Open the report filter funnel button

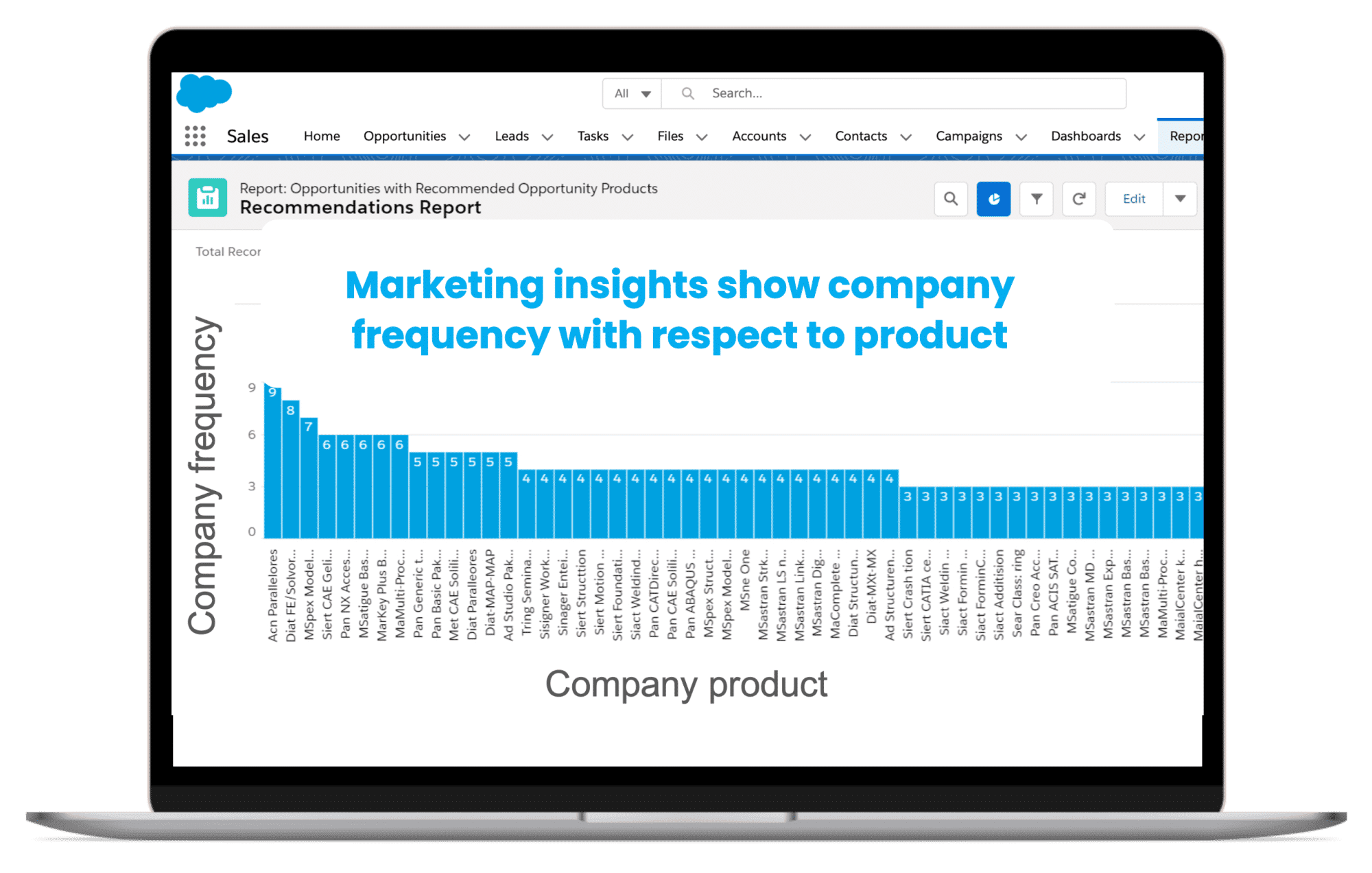click(1037, 199)
